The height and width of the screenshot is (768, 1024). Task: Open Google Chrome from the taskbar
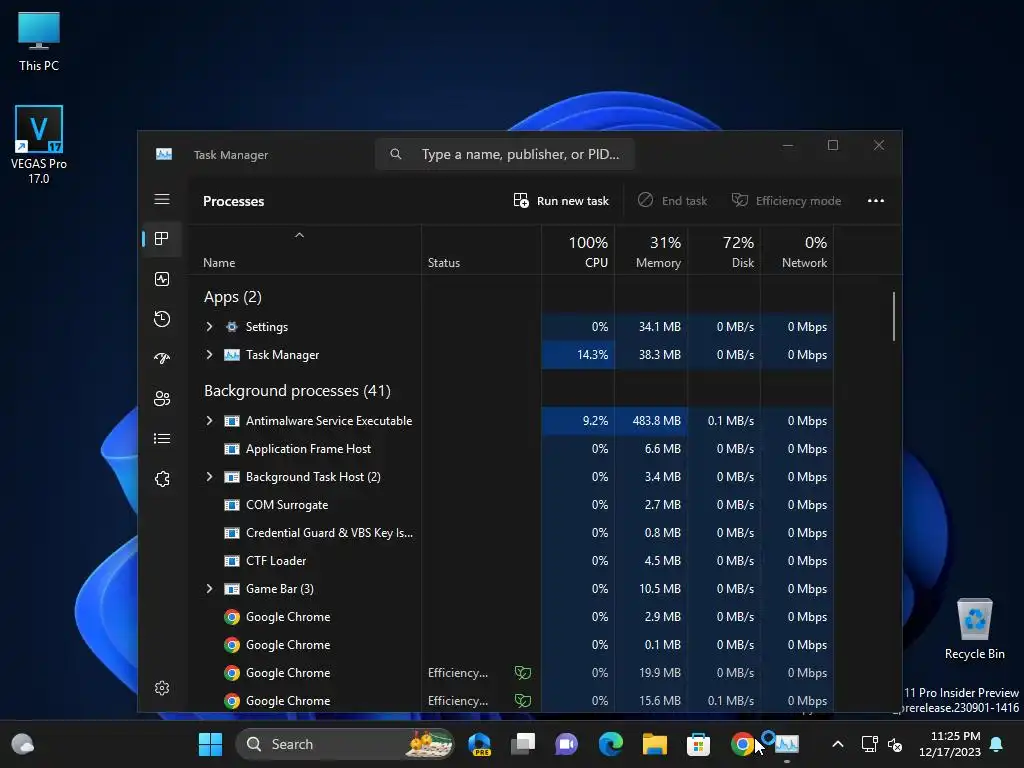pyautogui.click(x=742, y=744)
